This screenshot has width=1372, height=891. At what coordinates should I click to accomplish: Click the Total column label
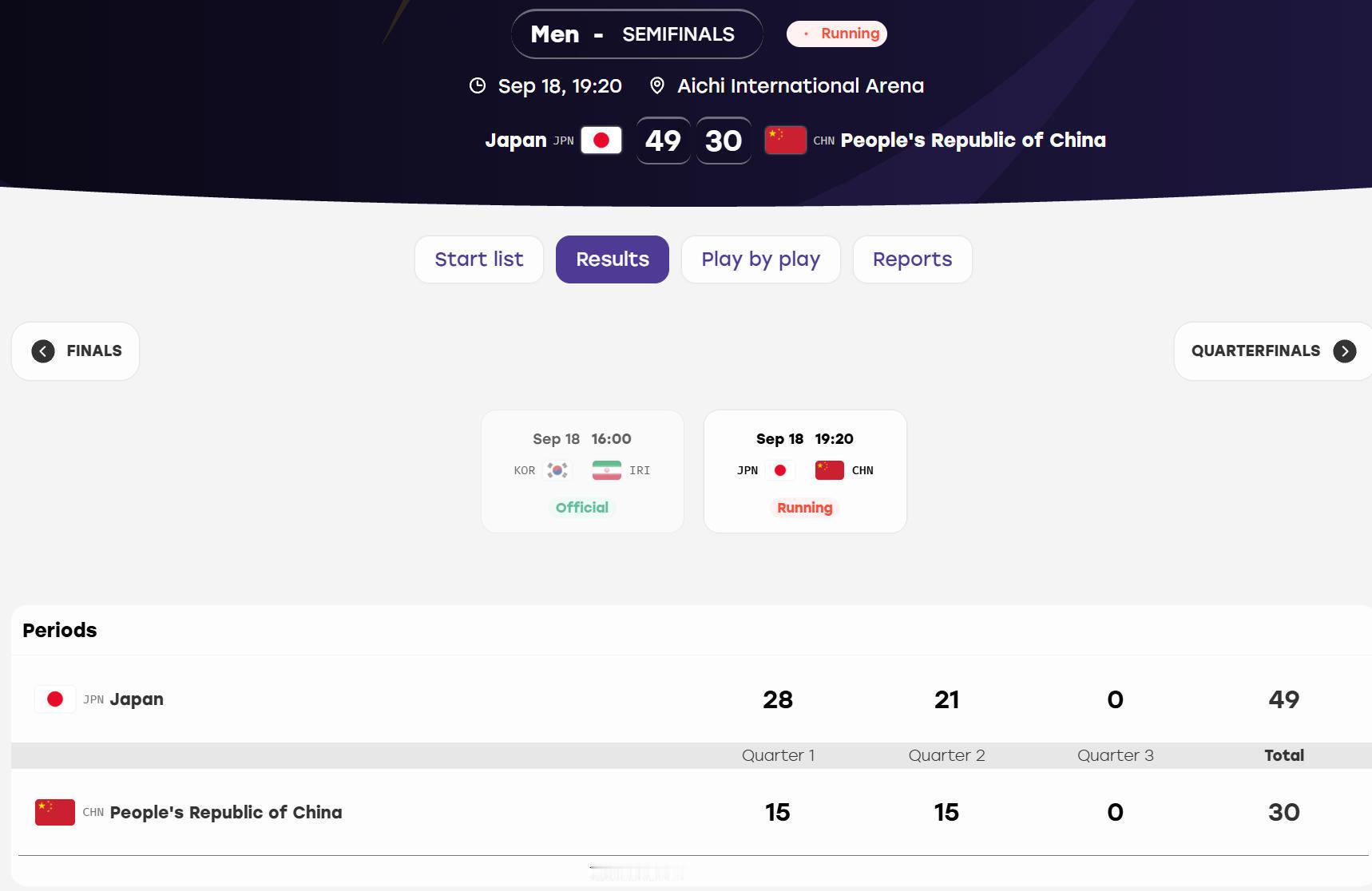pos(1284,755)
